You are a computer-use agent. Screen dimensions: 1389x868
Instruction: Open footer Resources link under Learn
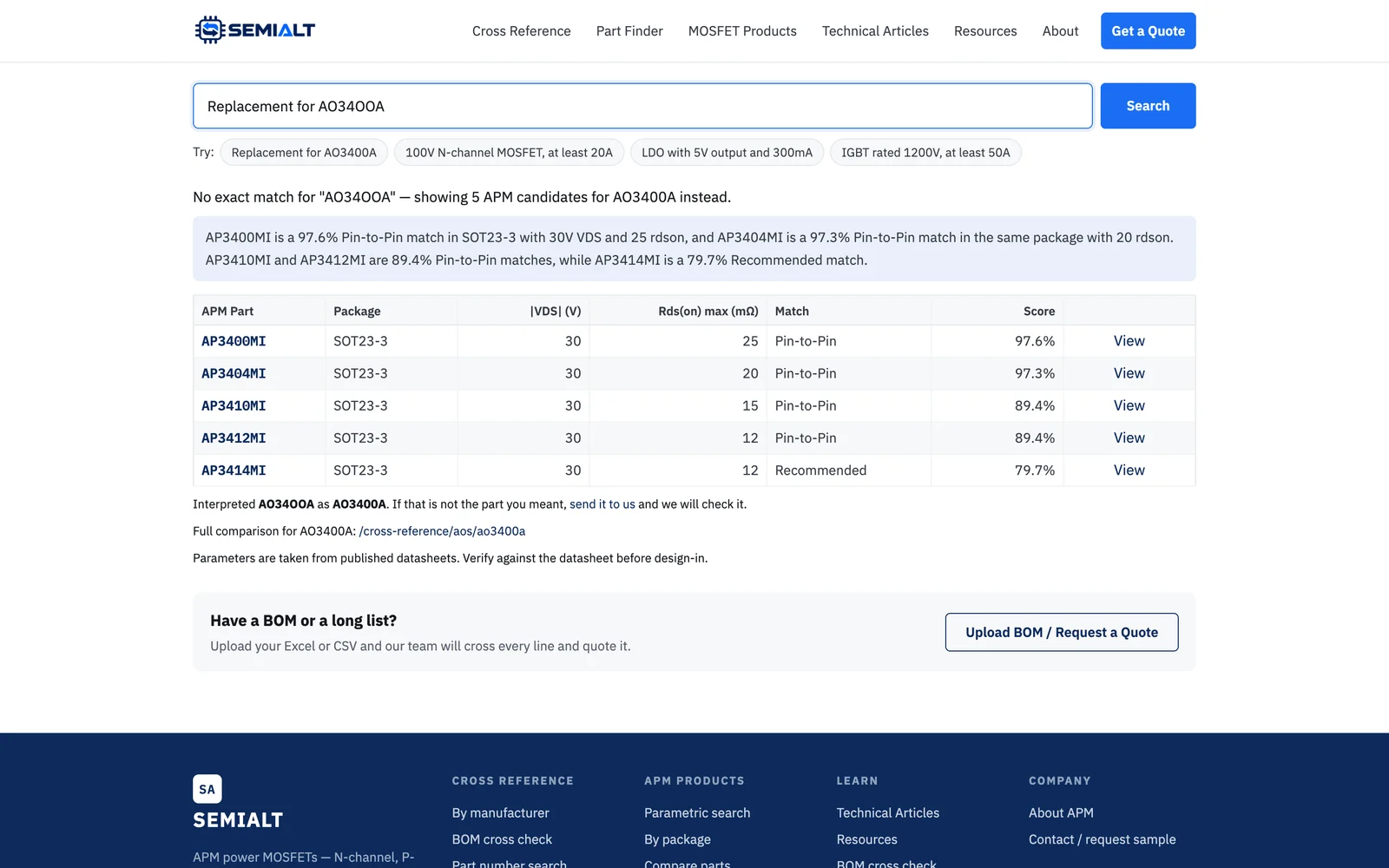click(867, 840)
